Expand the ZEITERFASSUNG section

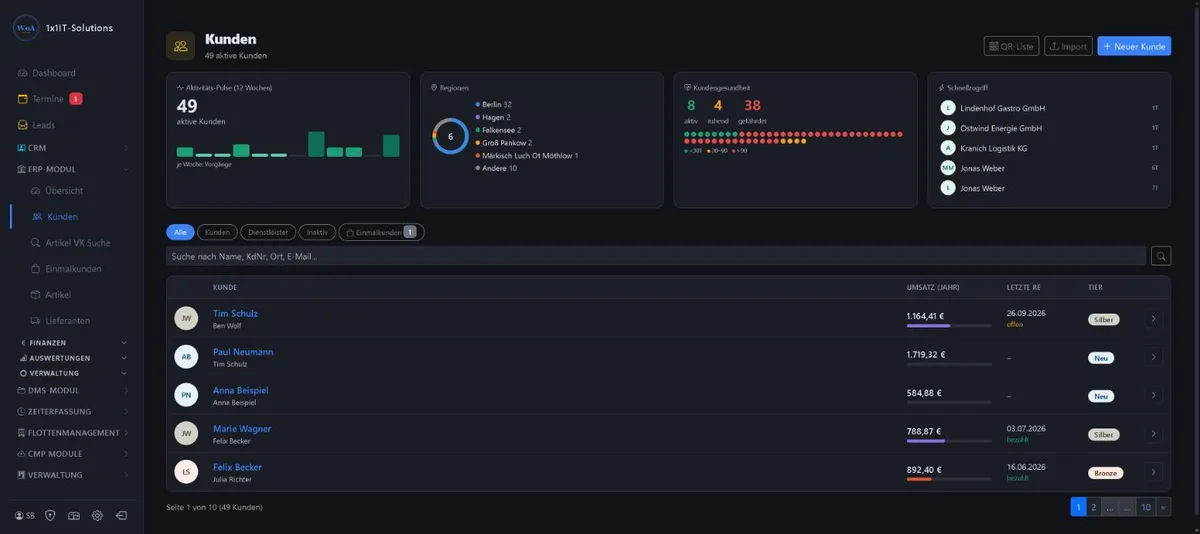(x=72, y=411)
